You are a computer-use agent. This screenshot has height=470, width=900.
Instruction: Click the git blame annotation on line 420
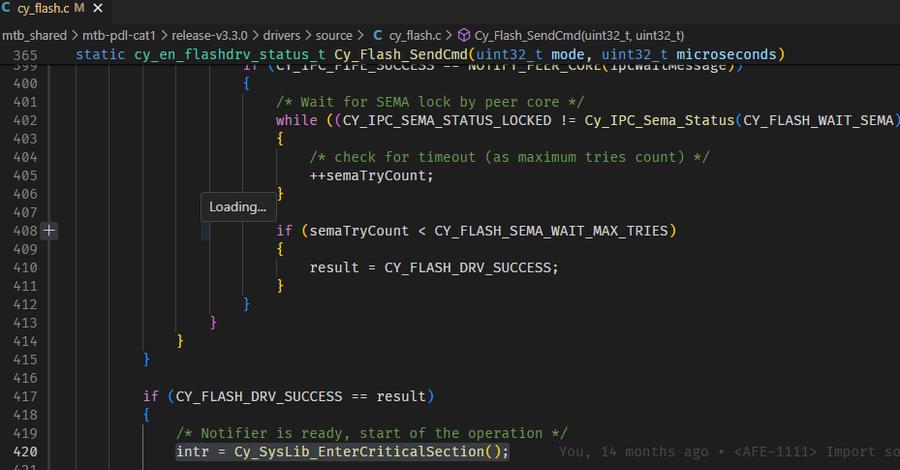(x=728, y=452)
